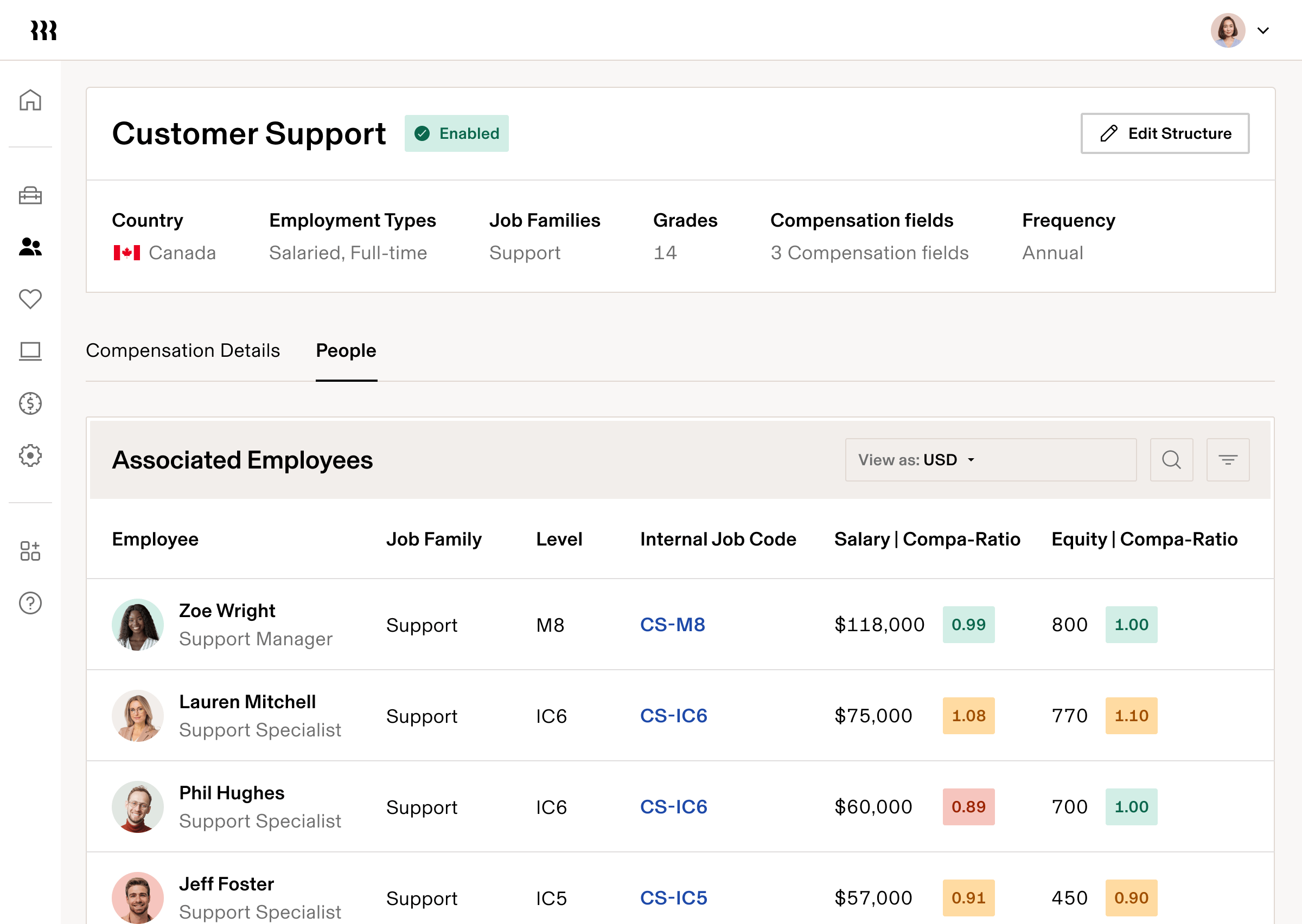
Task: Open search in Associated Employees
Action: click(x=1171, y=460)
